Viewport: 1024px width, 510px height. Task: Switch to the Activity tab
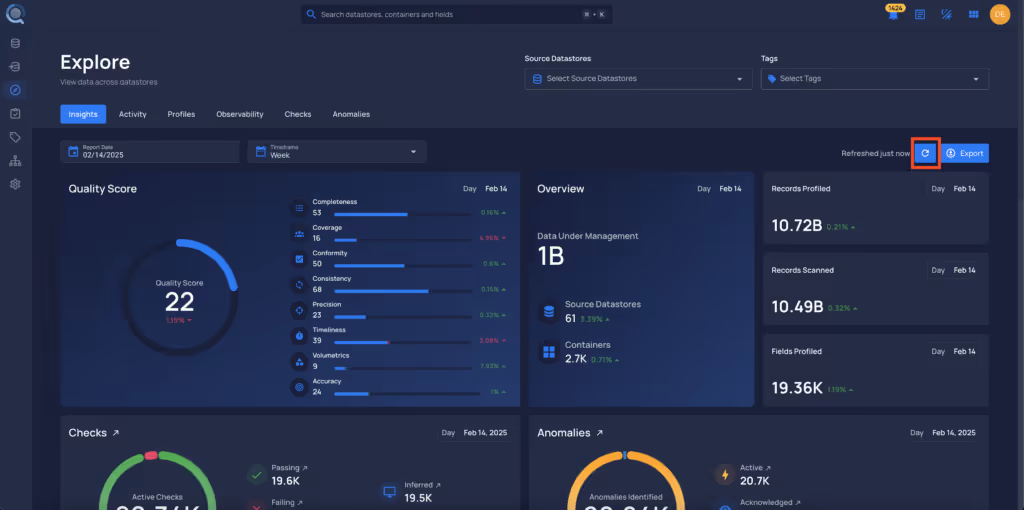coord(133,114)
